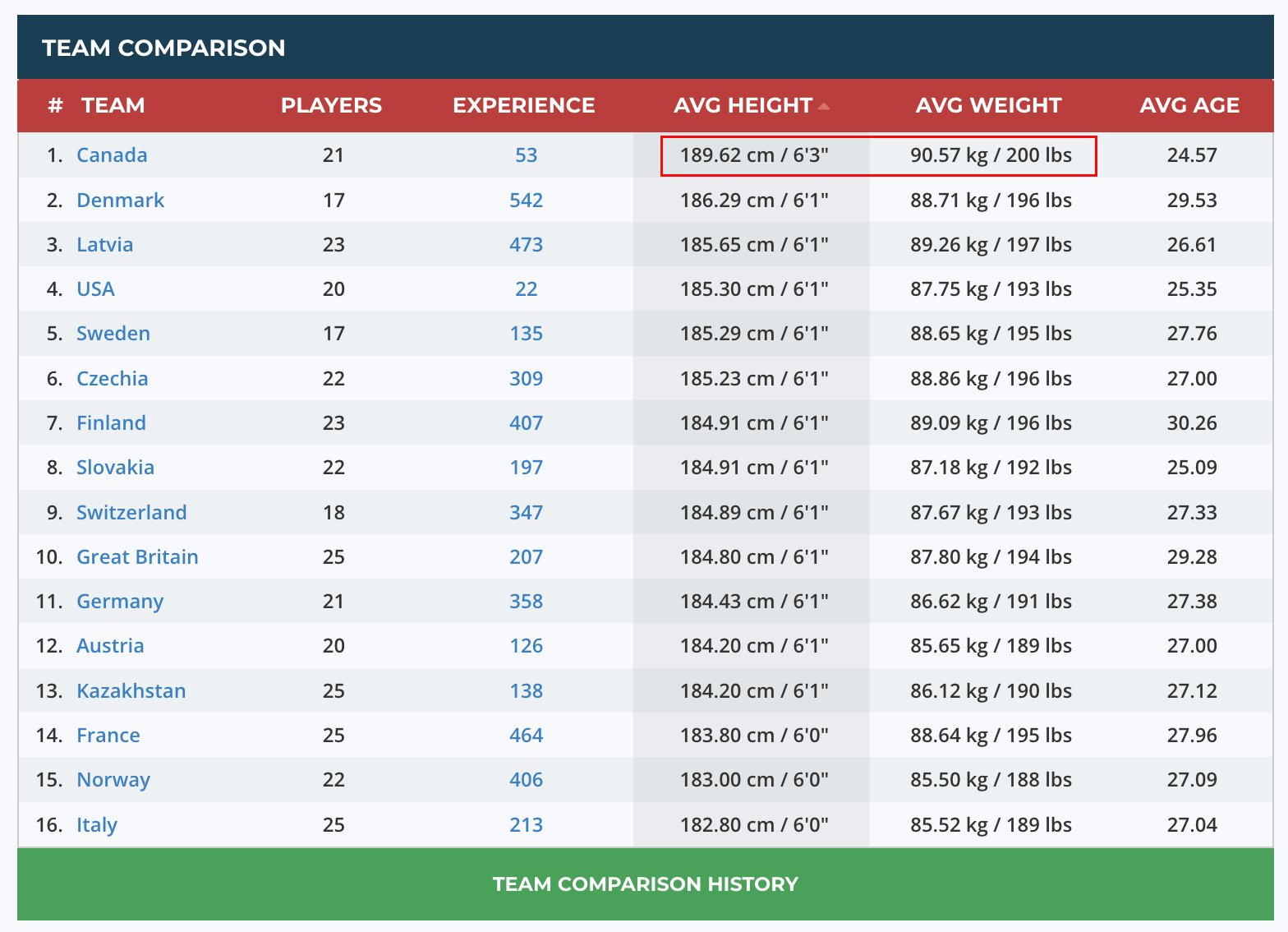Sort by the PLAYERS column header
Screen dimensions: 1288x932
pos(332,105)
